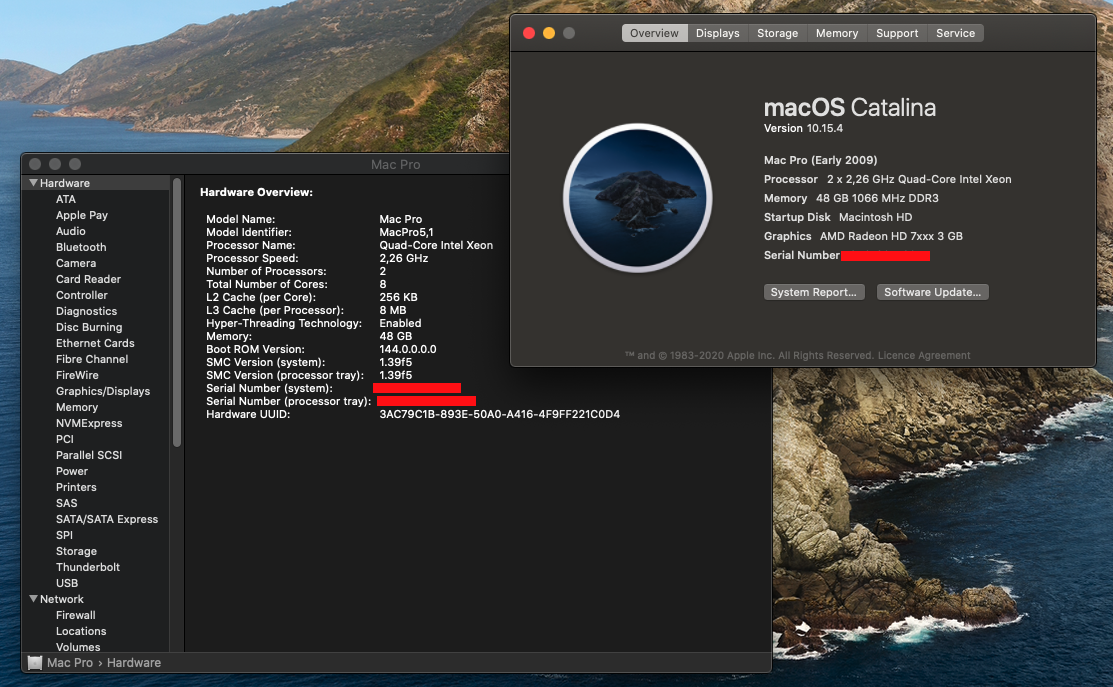Select Bluetooth in the sidebar
Screen dimensions: 1113x687
81,247
